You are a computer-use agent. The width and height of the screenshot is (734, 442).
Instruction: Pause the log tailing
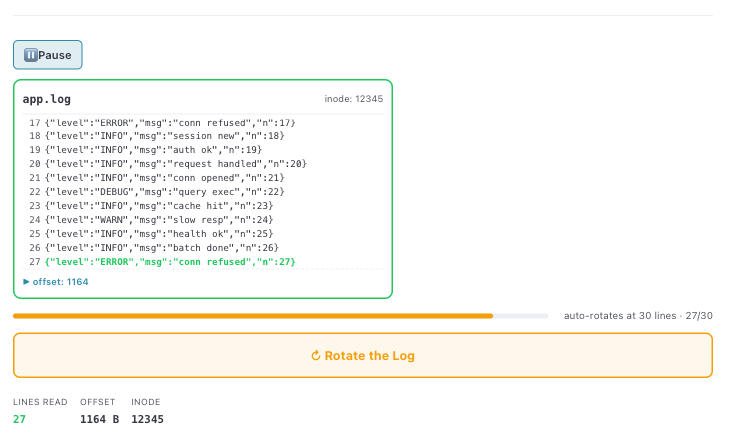point(48,55)
